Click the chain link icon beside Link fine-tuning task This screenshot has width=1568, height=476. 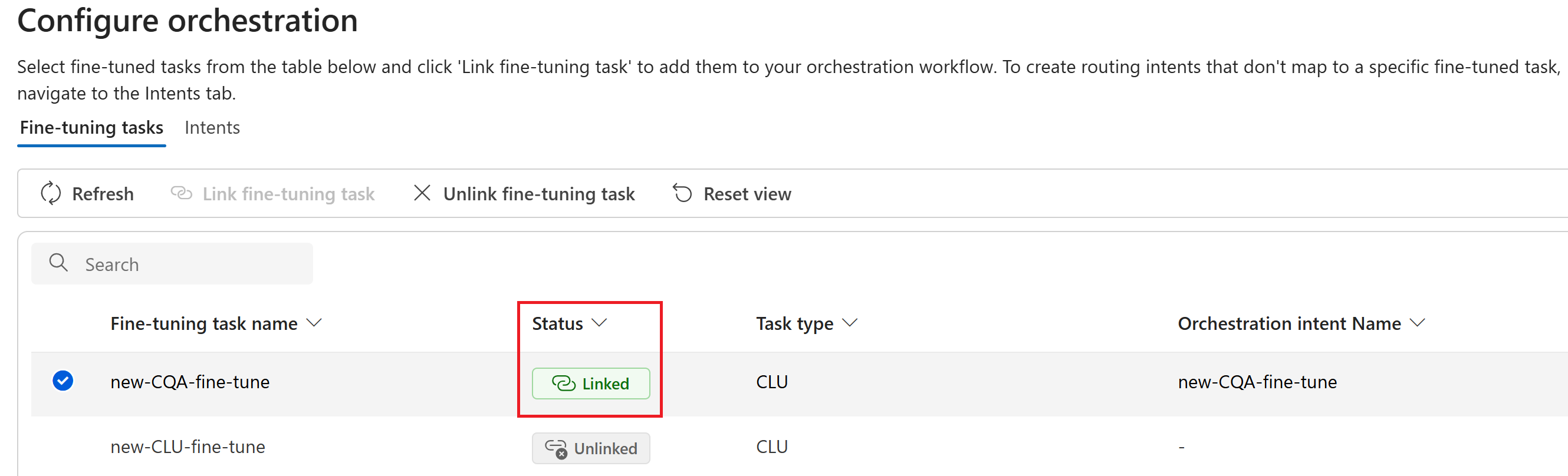click(182, 193)
